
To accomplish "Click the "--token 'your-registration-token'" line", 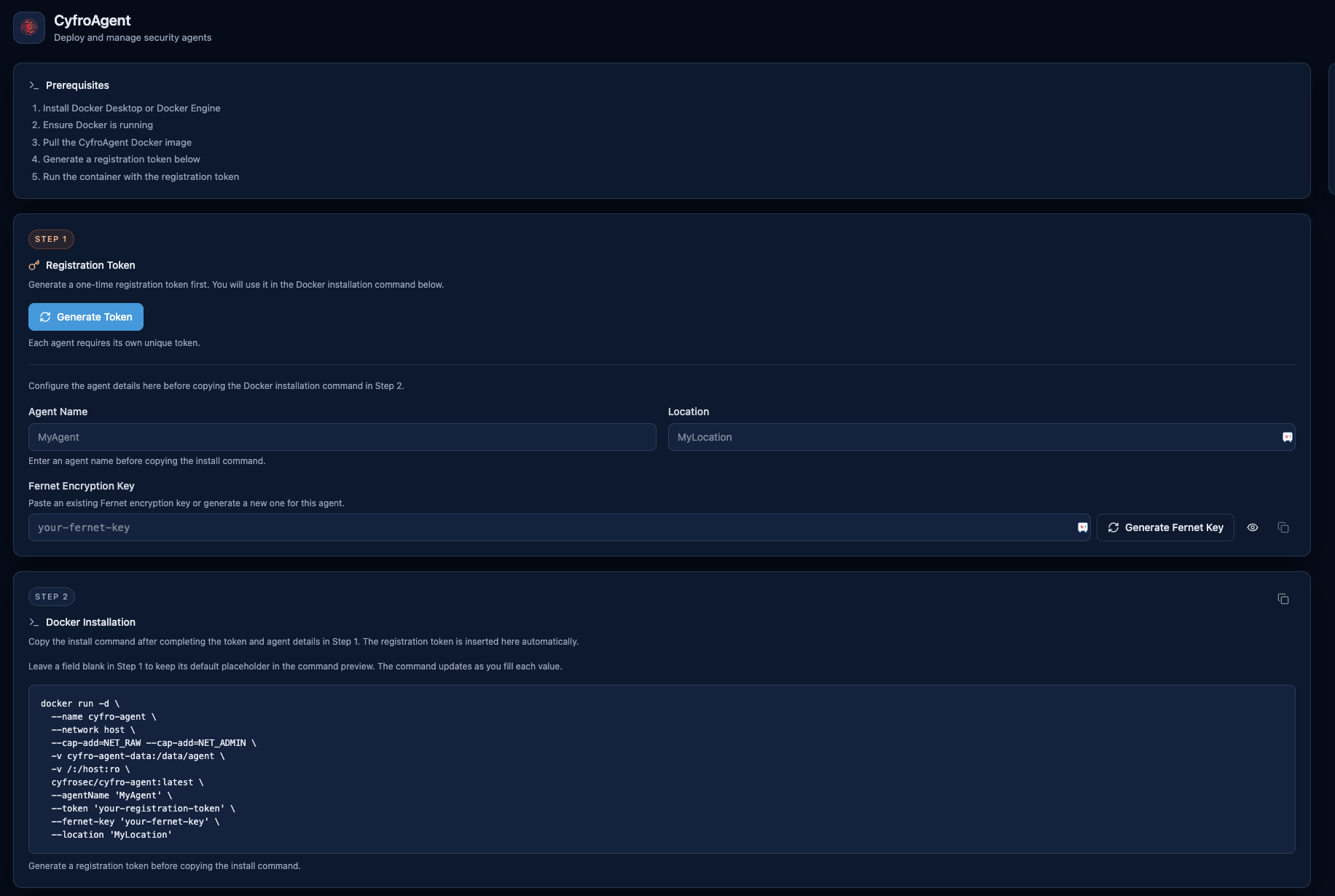I will pyautogui.click(x=144, y=809).
